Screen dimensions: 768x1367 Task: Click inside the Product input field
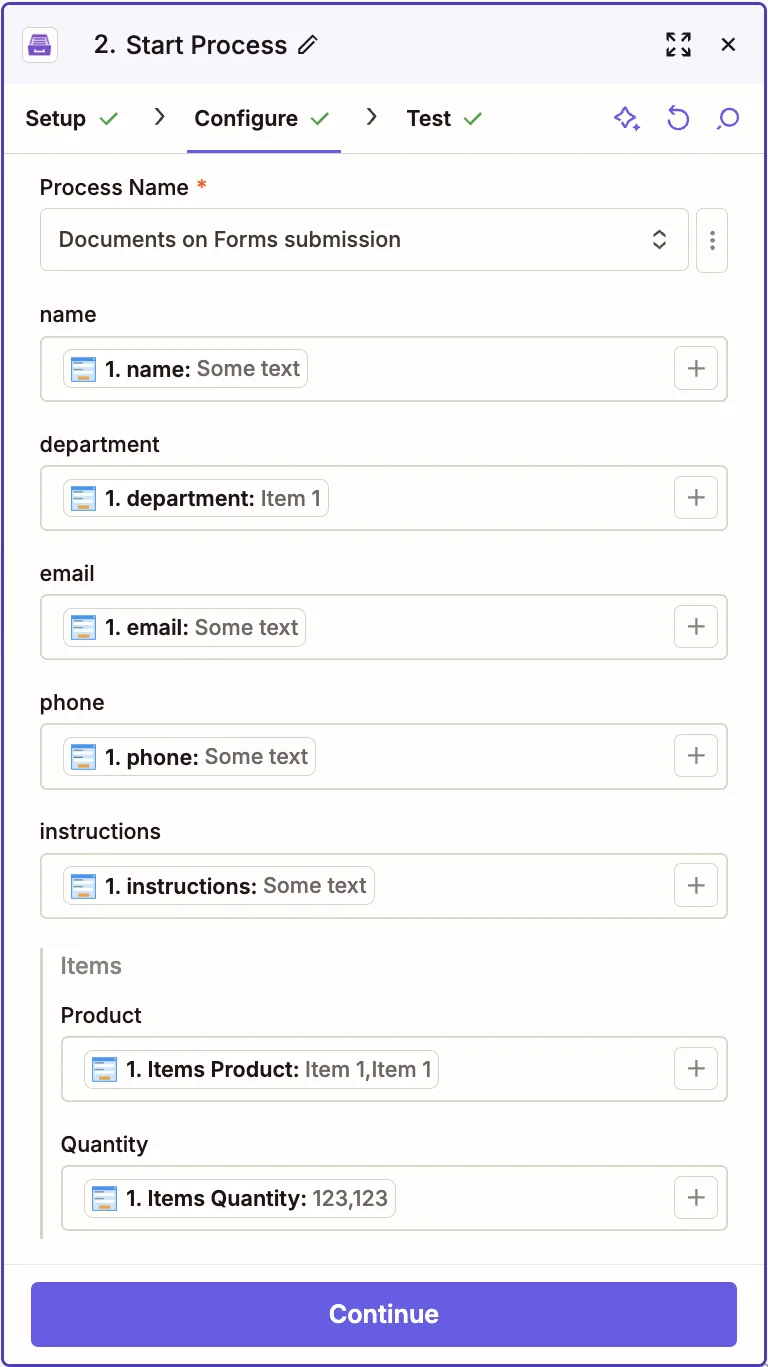394,1069
